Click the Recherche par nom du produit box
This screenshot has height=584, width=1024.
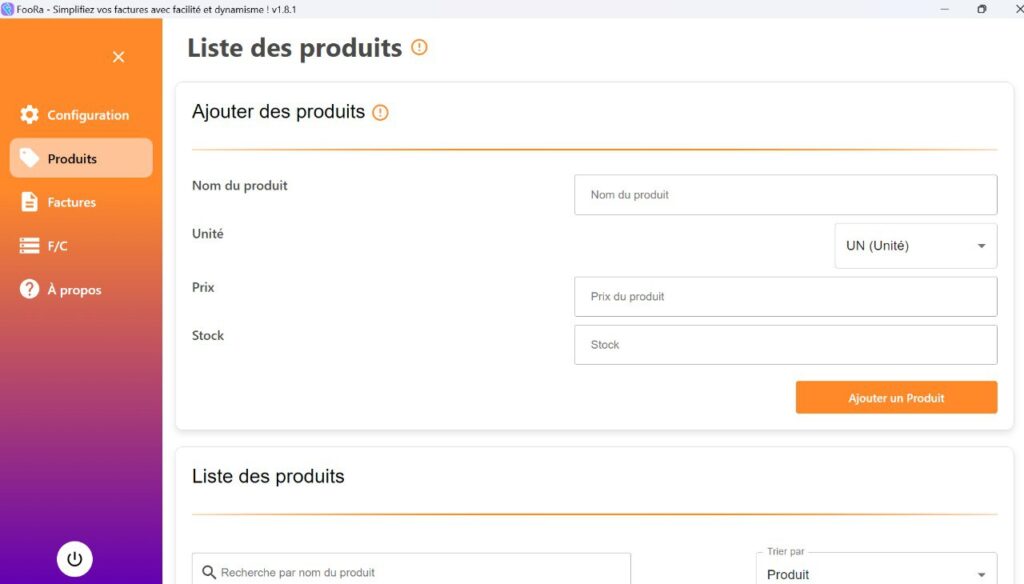(x=411, y=570)
